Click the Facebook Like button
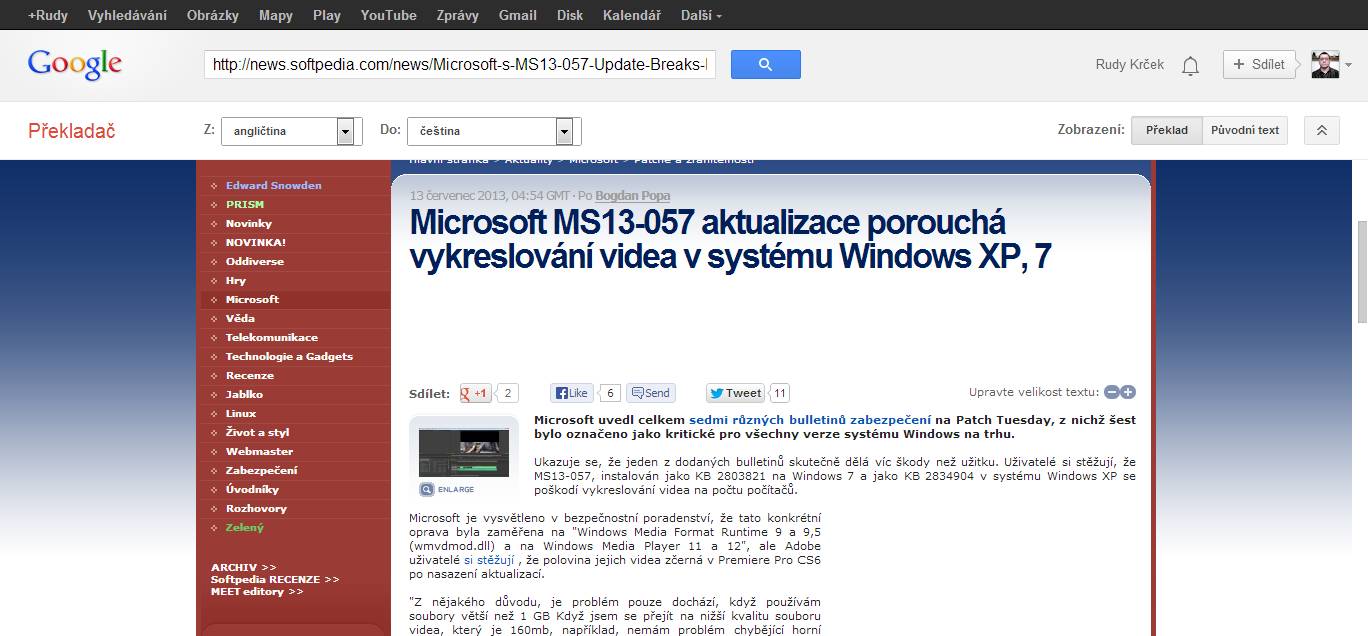This screenshot has width=1368, height=636. [x=573, y=393]
